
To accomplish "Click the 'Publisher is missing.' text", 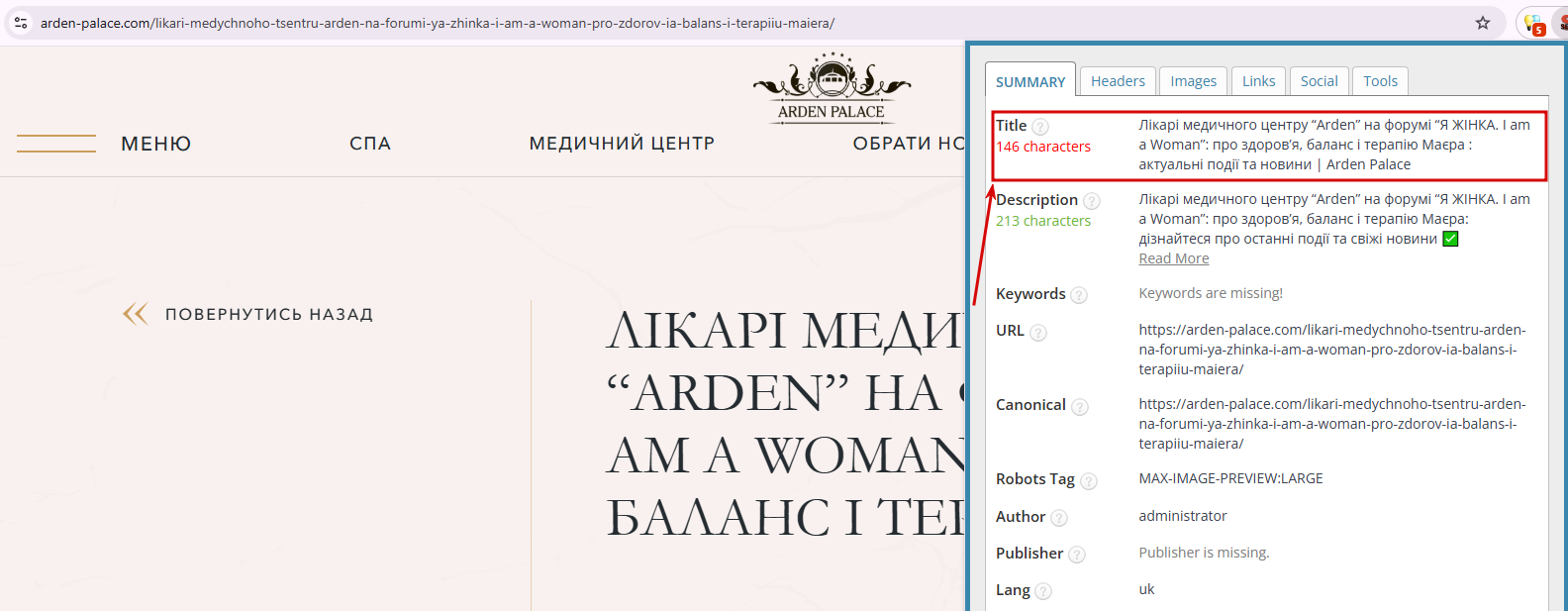I will pos(1204,553).
